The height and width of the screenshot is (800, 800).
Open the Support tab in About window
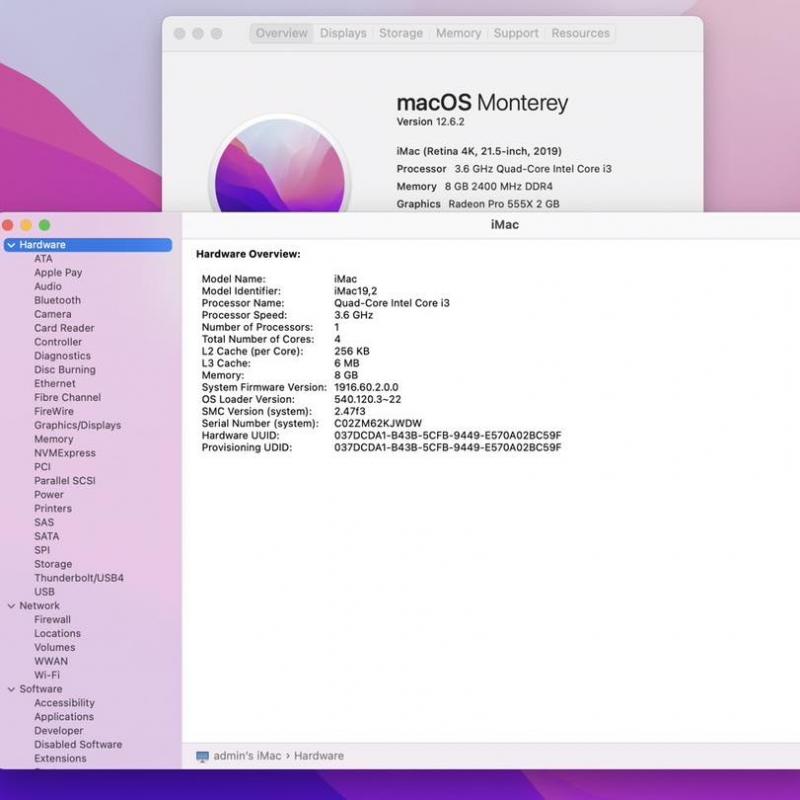516,33
